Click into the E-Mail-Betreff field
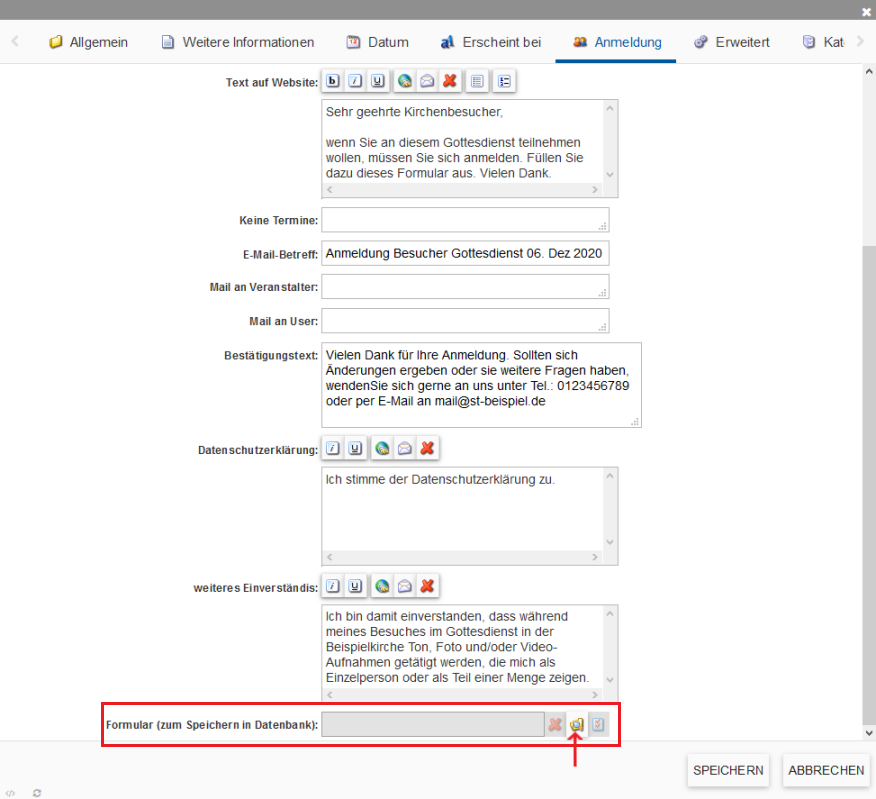The image size is (876, 799). pyautogui.click(x=465, y=254)
